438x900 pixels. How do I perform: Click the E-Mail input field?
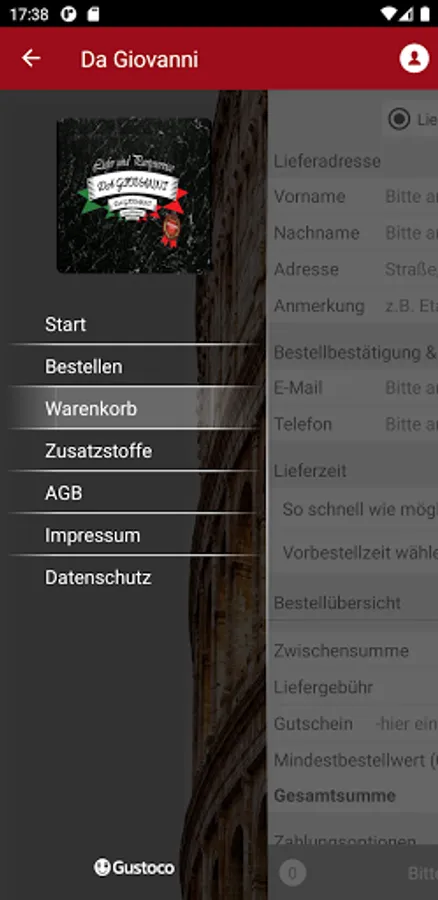410,387
